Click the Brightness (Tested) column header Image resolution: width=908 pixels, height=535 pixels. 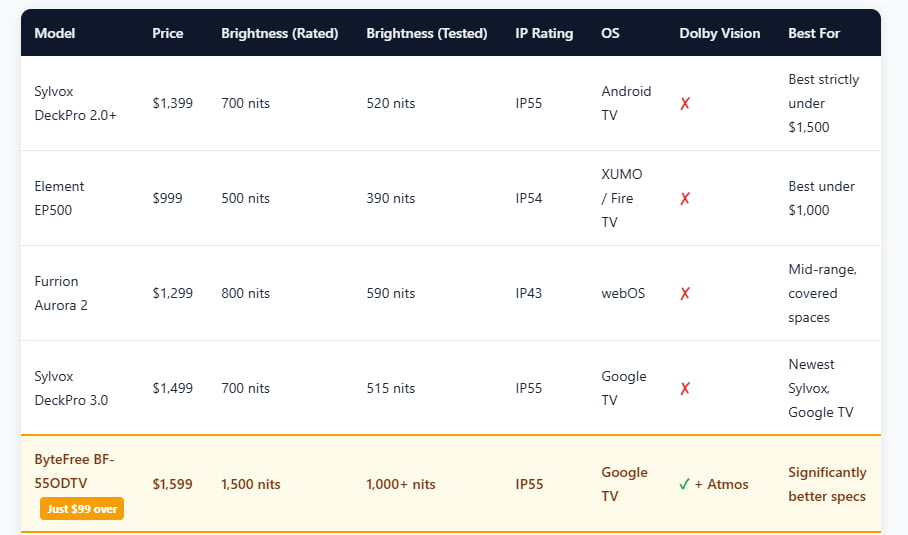click(x=427, y=33)
